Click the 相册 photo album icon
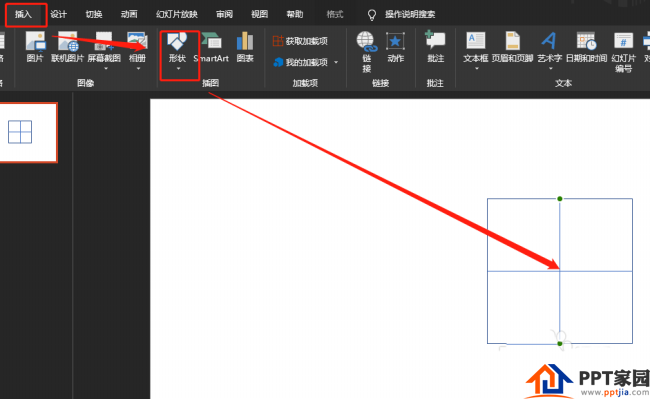 click(137, 47)
